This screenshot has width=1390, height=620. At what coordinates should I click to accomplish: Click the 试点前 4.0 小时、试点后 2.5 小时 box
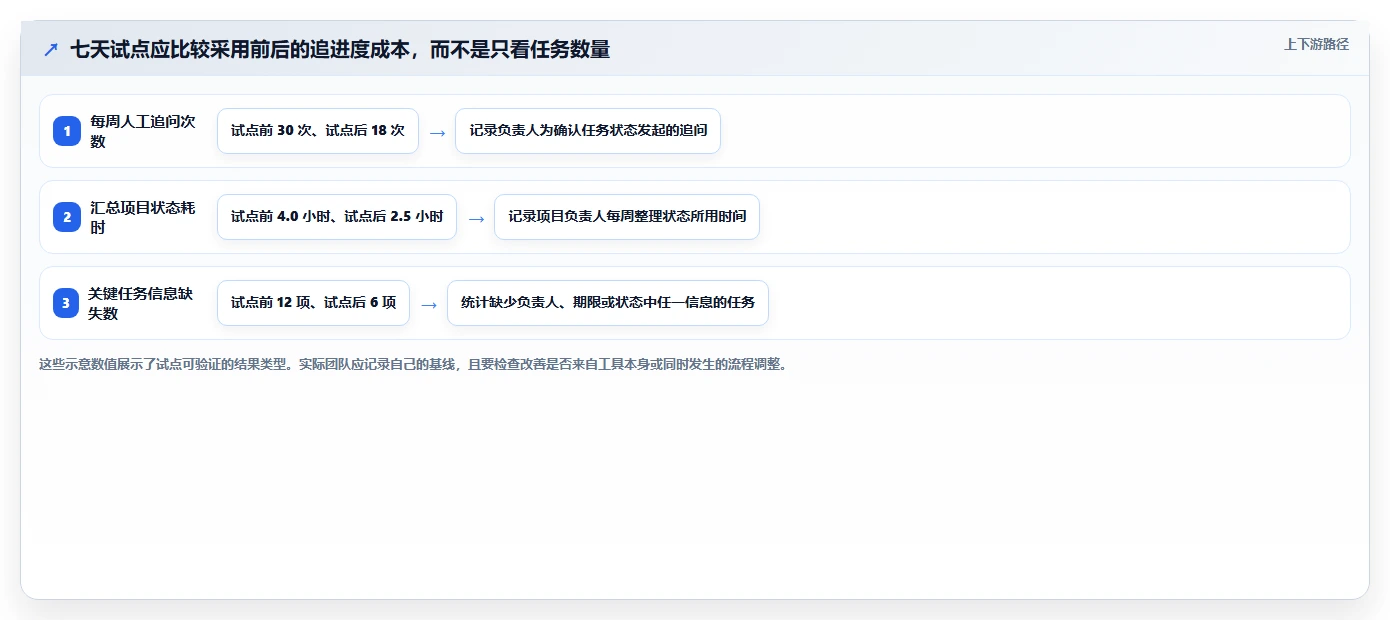337,217
